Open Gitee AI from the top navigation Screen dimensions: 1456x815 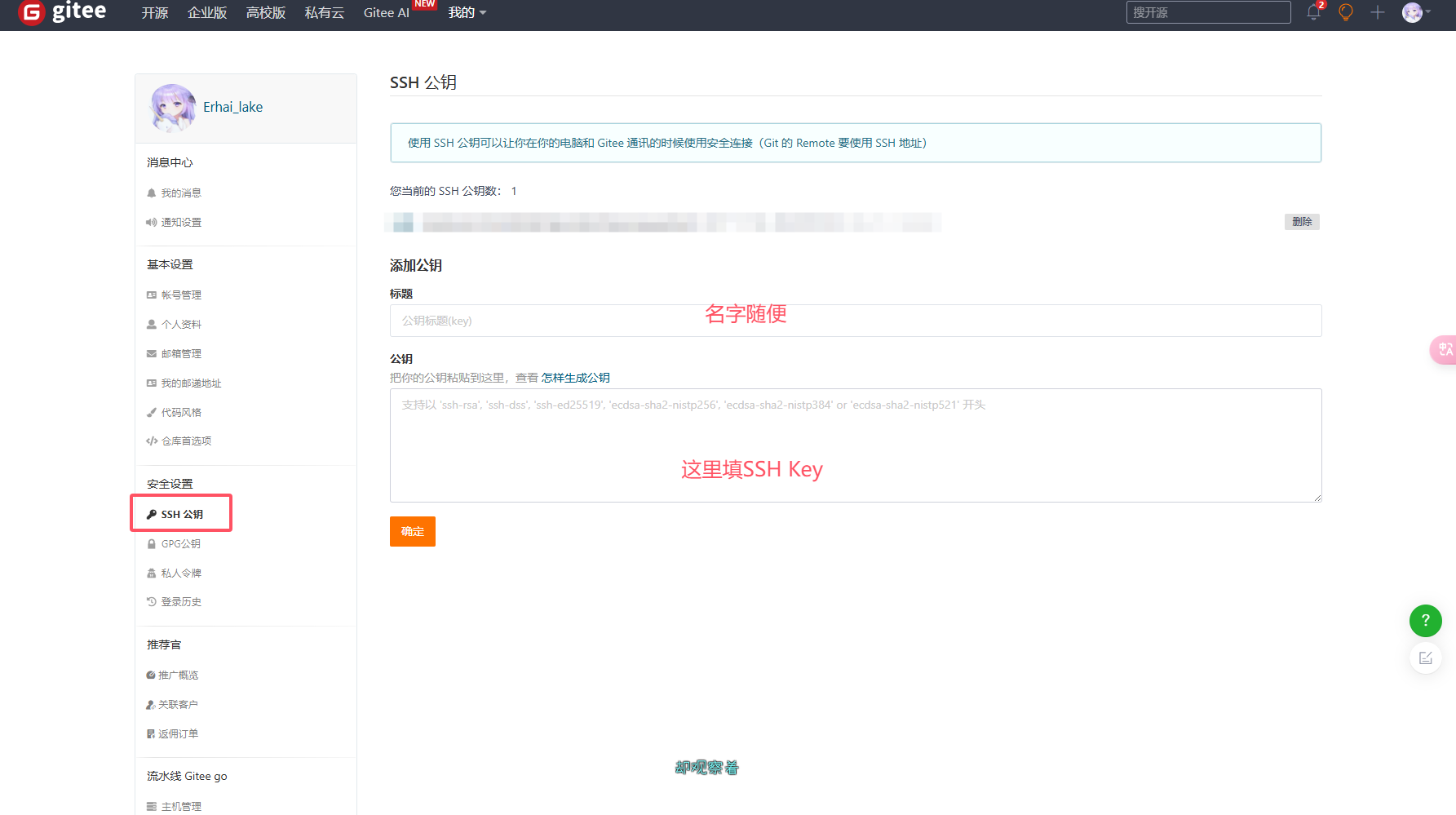pyautogui.click(x=386, y=12)
